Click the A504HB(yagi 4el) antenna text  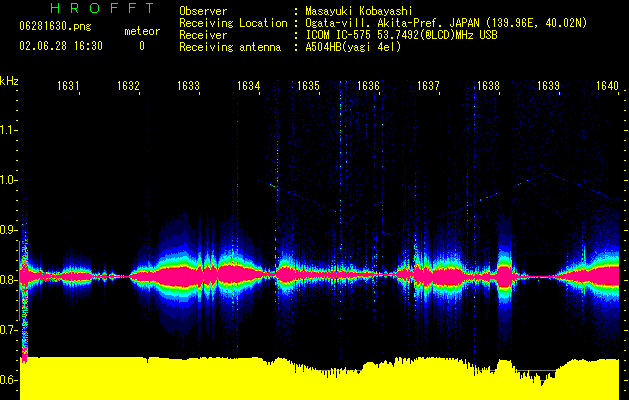[353, 47]
